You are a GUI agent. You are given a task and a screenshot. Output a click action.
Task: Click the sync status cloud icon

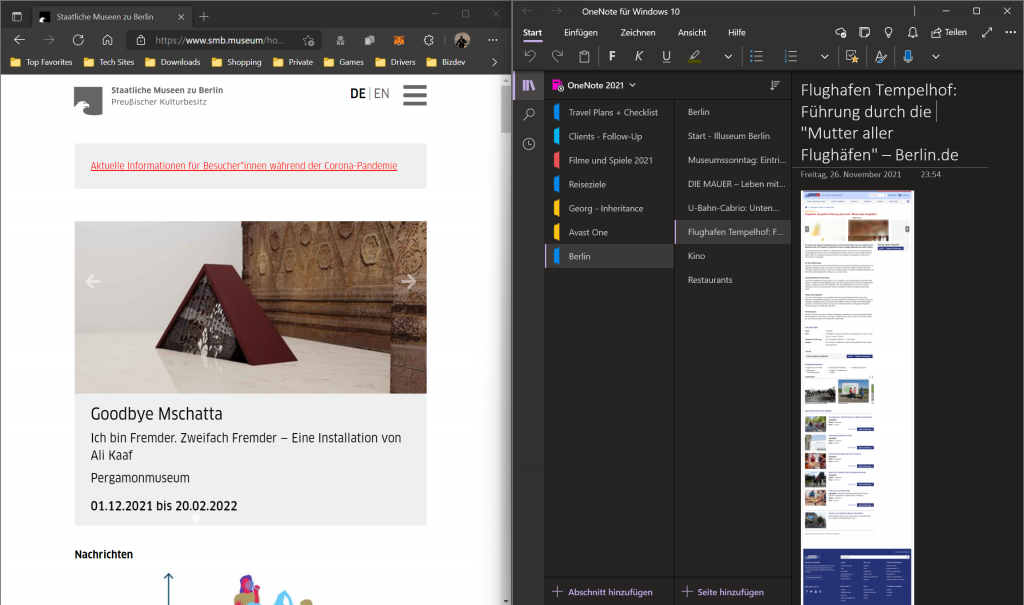(840, 32)
